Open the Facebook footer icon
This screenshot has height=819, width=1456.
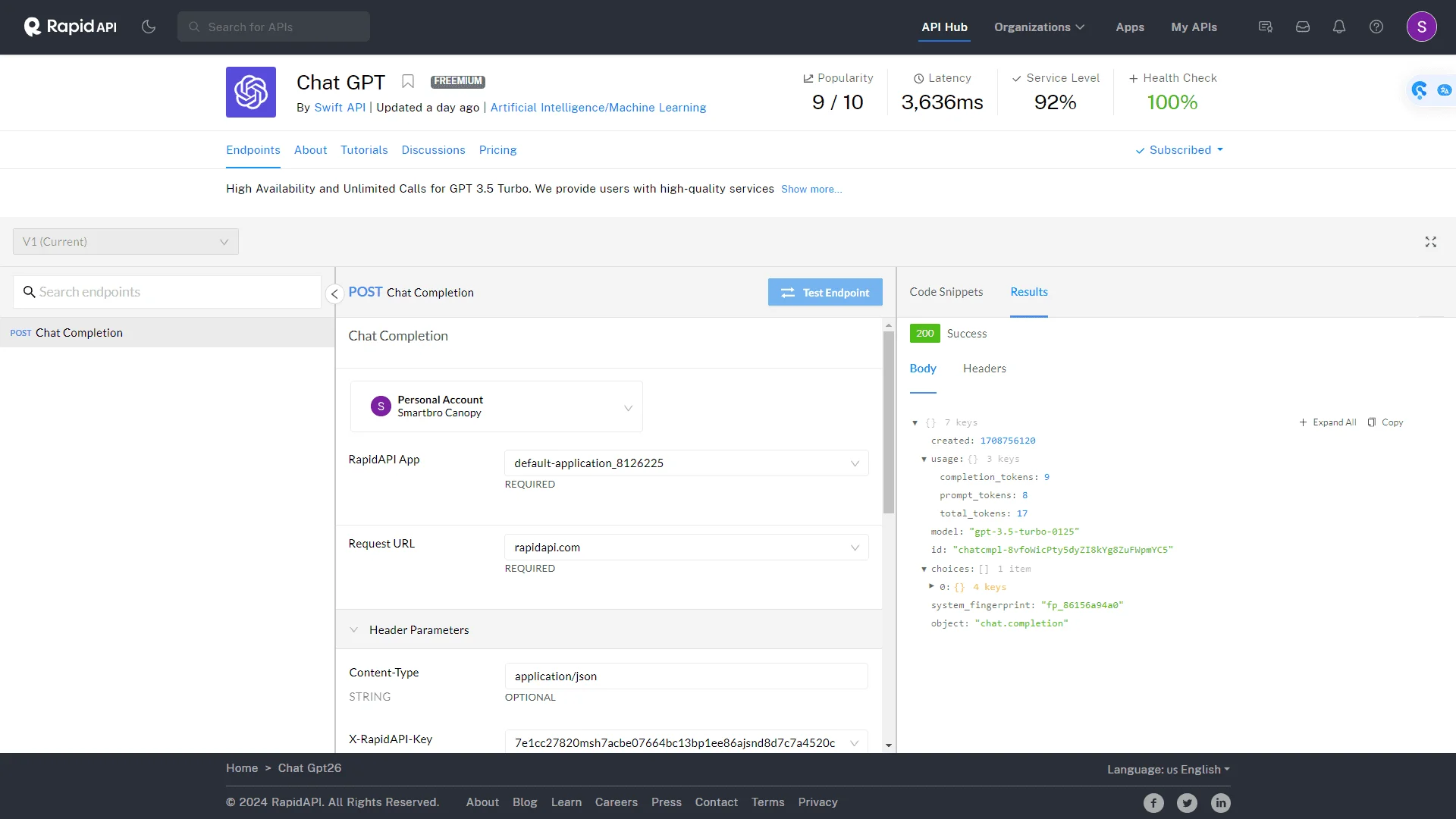point(1153,803)
